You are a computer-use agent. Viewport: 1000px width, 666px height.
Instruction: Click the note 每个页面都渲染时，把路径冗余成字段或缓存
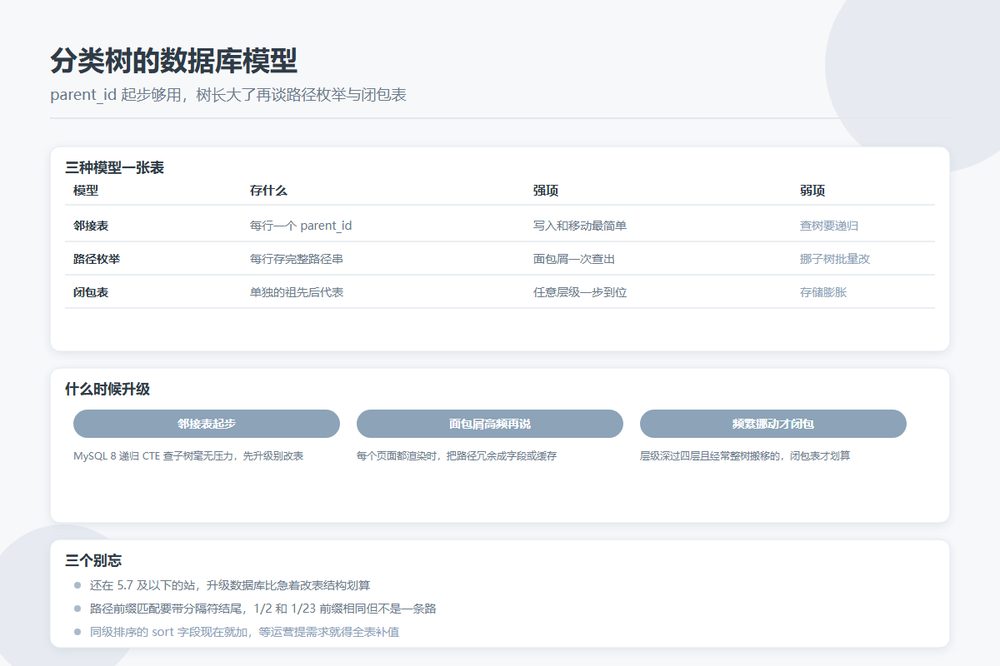(457, 456)
